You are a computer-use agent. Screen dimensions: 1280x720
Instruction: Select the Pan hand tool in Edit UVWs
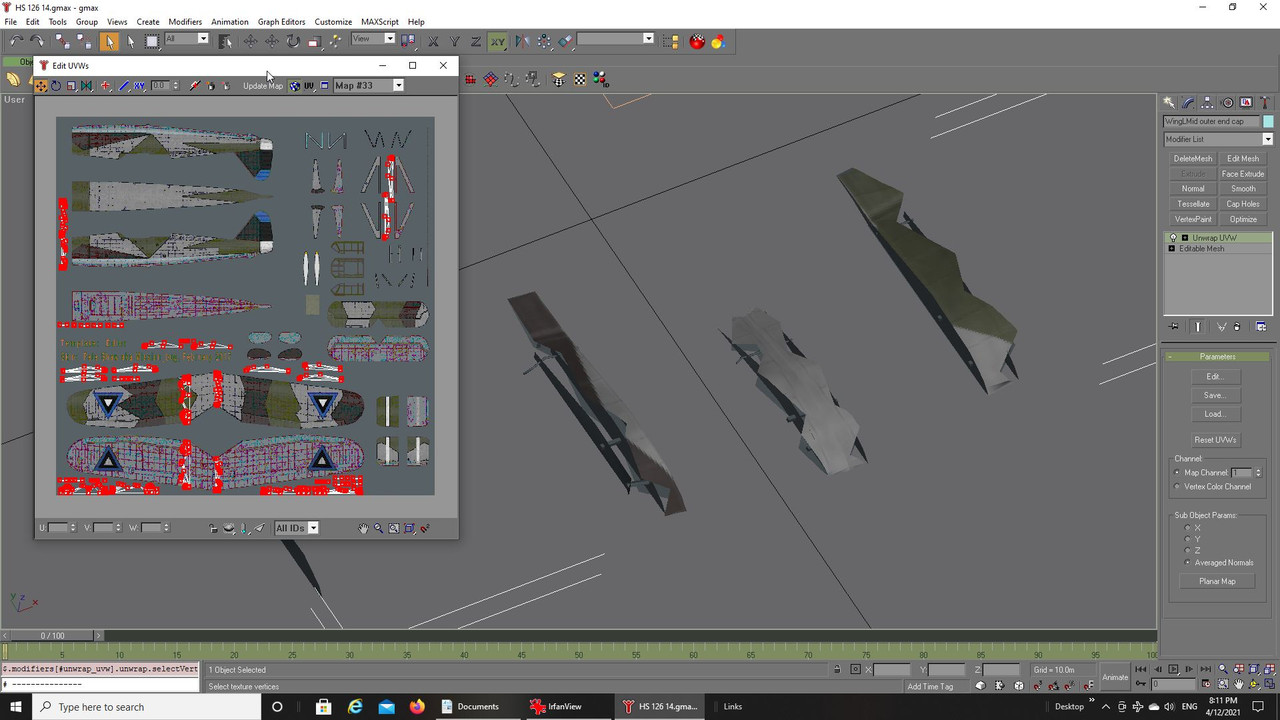[x=363, y=528]
